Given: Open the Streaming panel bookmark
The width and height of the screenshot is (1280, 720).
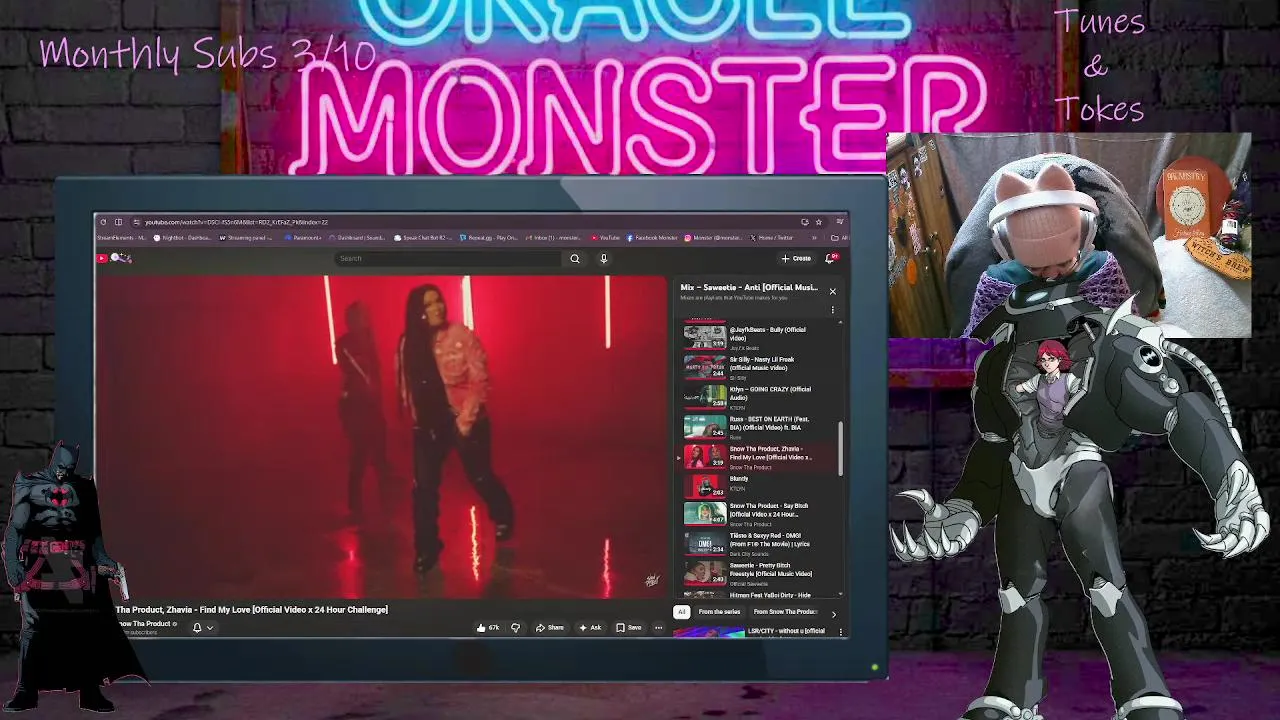Looking at the screenshot, I should tap(246, 238).
